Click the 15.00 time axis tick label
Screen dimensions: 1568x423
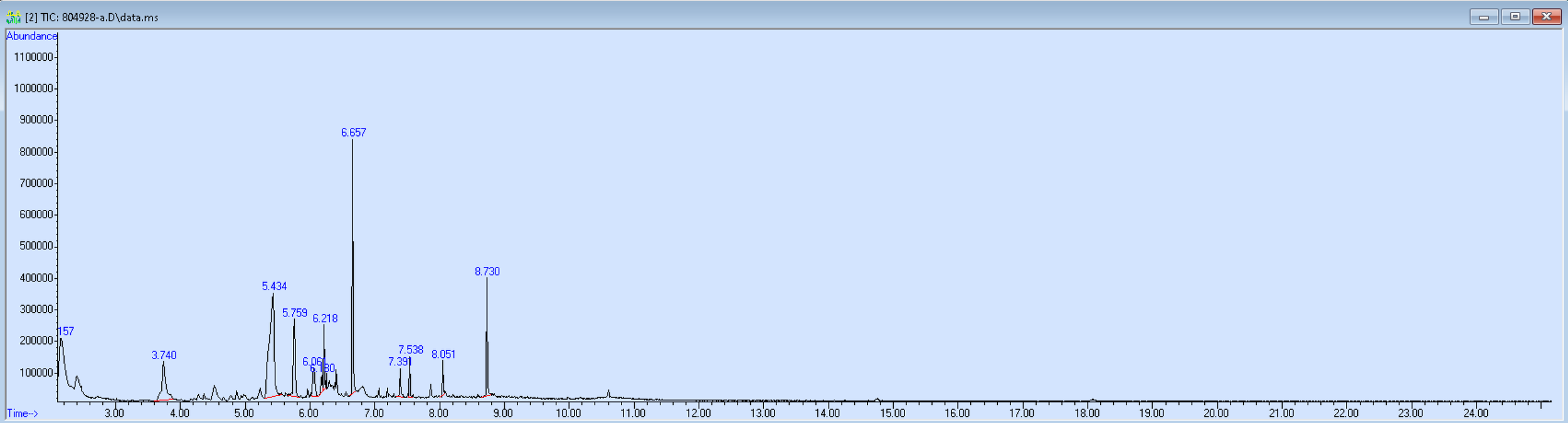893,413
